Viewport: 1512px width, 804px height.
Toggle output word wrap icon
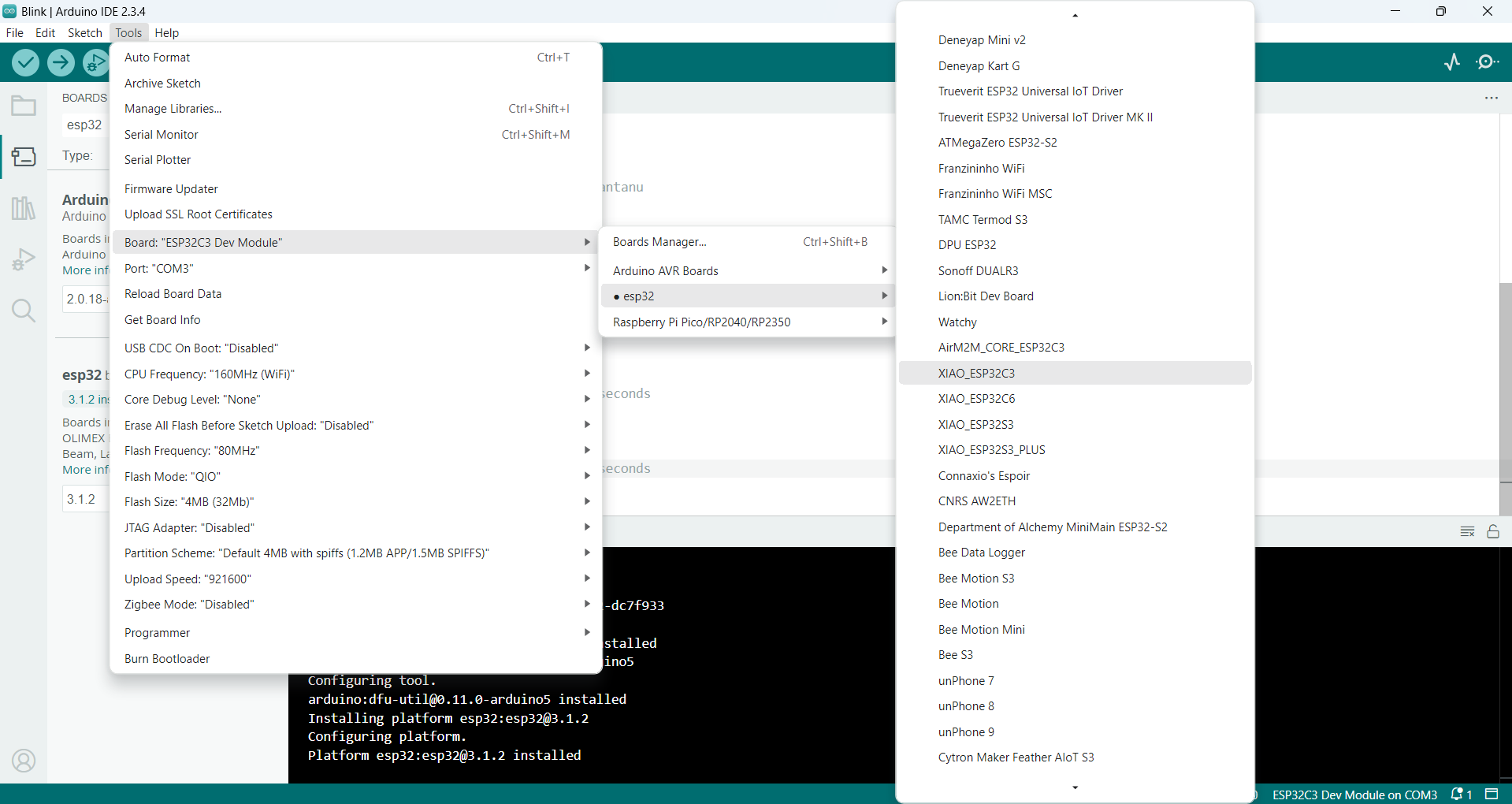pos(1467,531)
